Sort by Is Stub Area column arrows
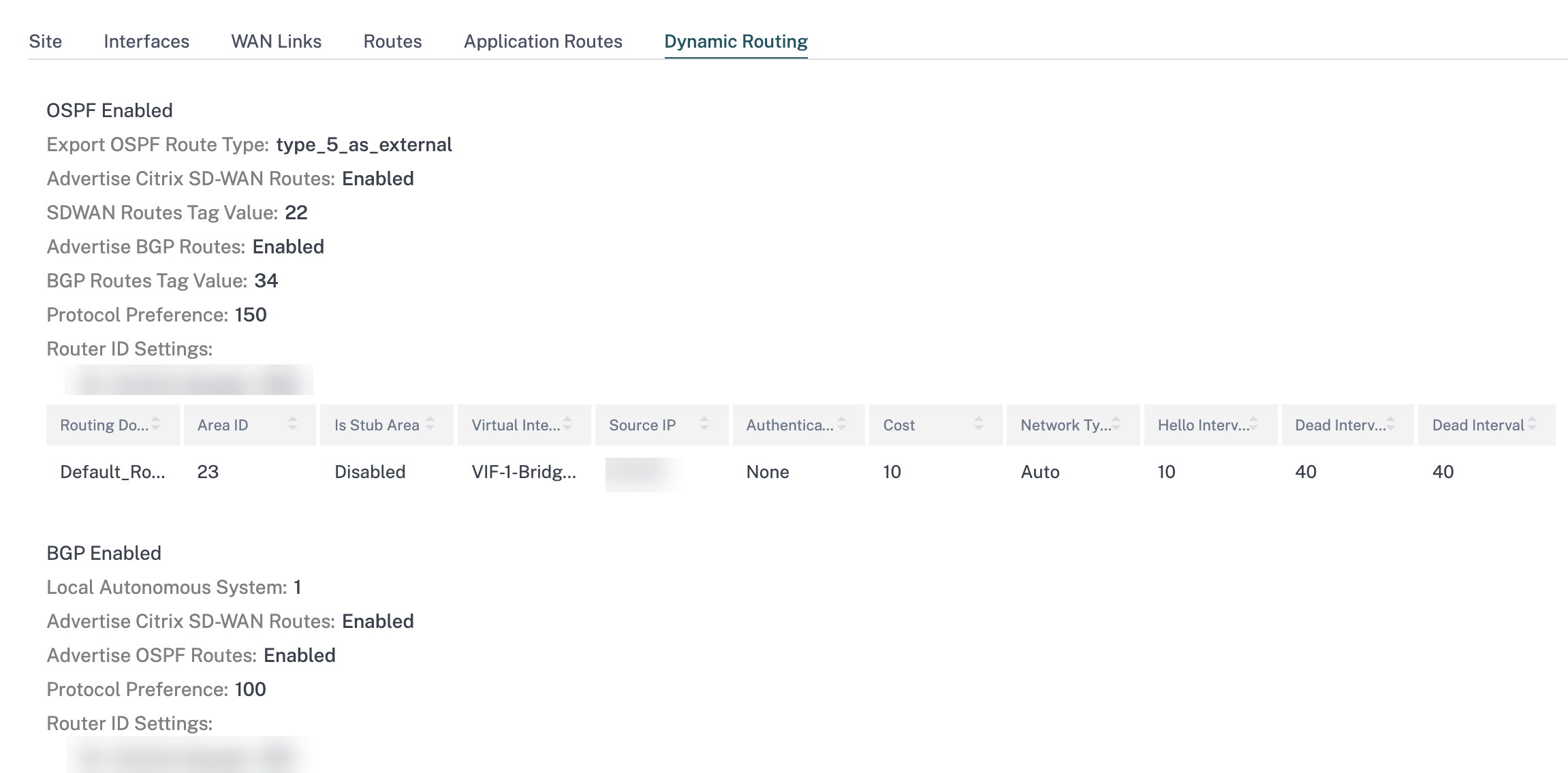 [x=430, y=424]
